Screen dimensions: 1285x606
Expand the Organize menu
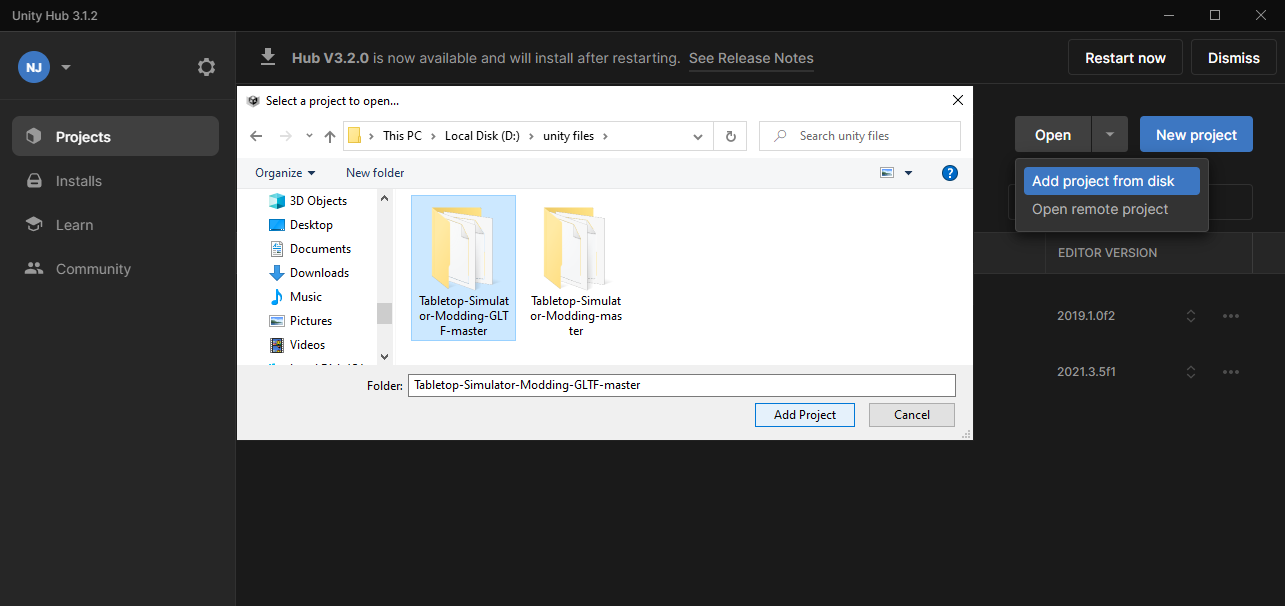click(x=284, y=172)
